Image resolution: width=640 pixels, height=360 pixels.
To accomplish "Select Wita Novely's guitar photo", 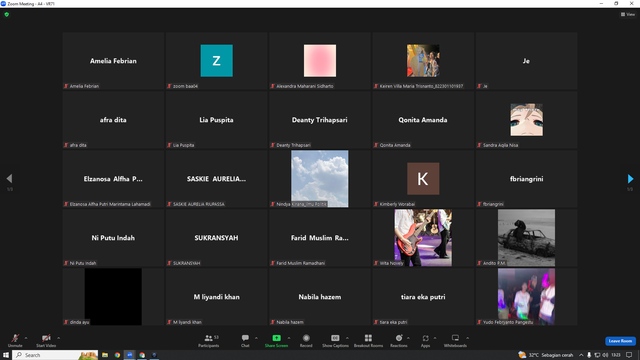I will click(x=423, y=238).
